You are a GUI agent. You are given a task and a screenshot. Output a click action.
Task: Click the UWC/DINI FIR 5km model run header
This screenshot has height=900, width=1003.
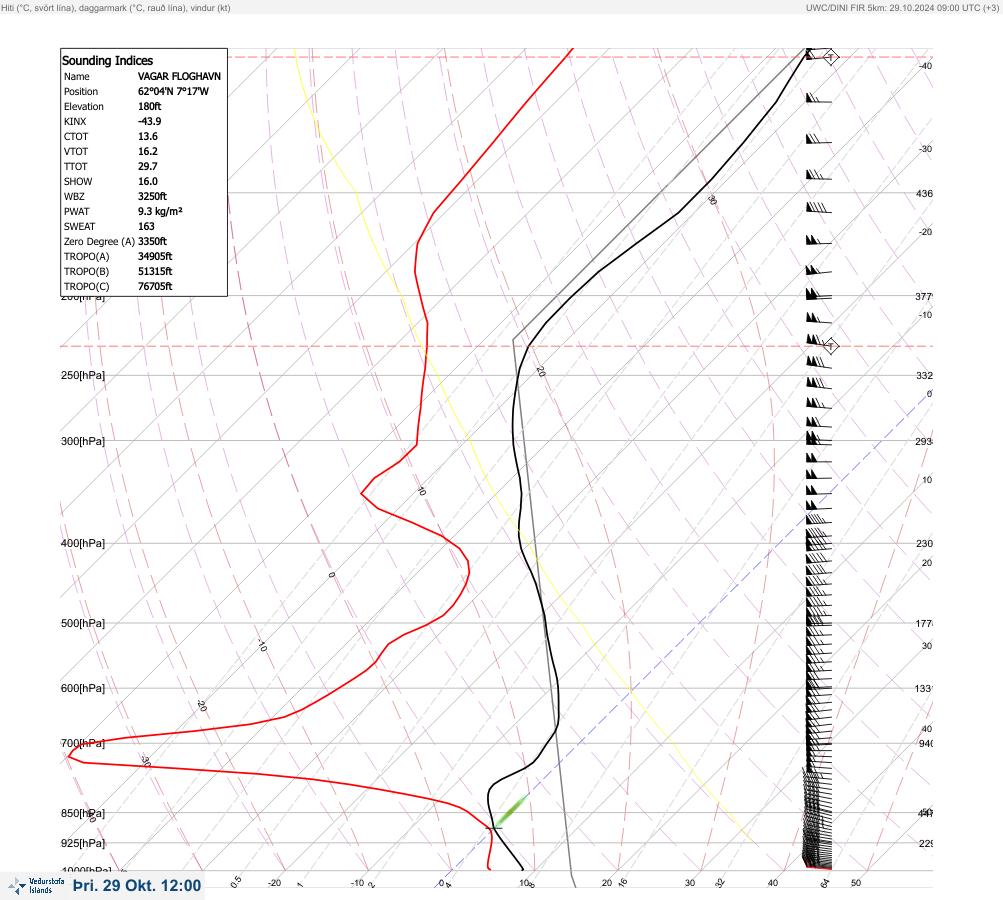pos(903,8)
